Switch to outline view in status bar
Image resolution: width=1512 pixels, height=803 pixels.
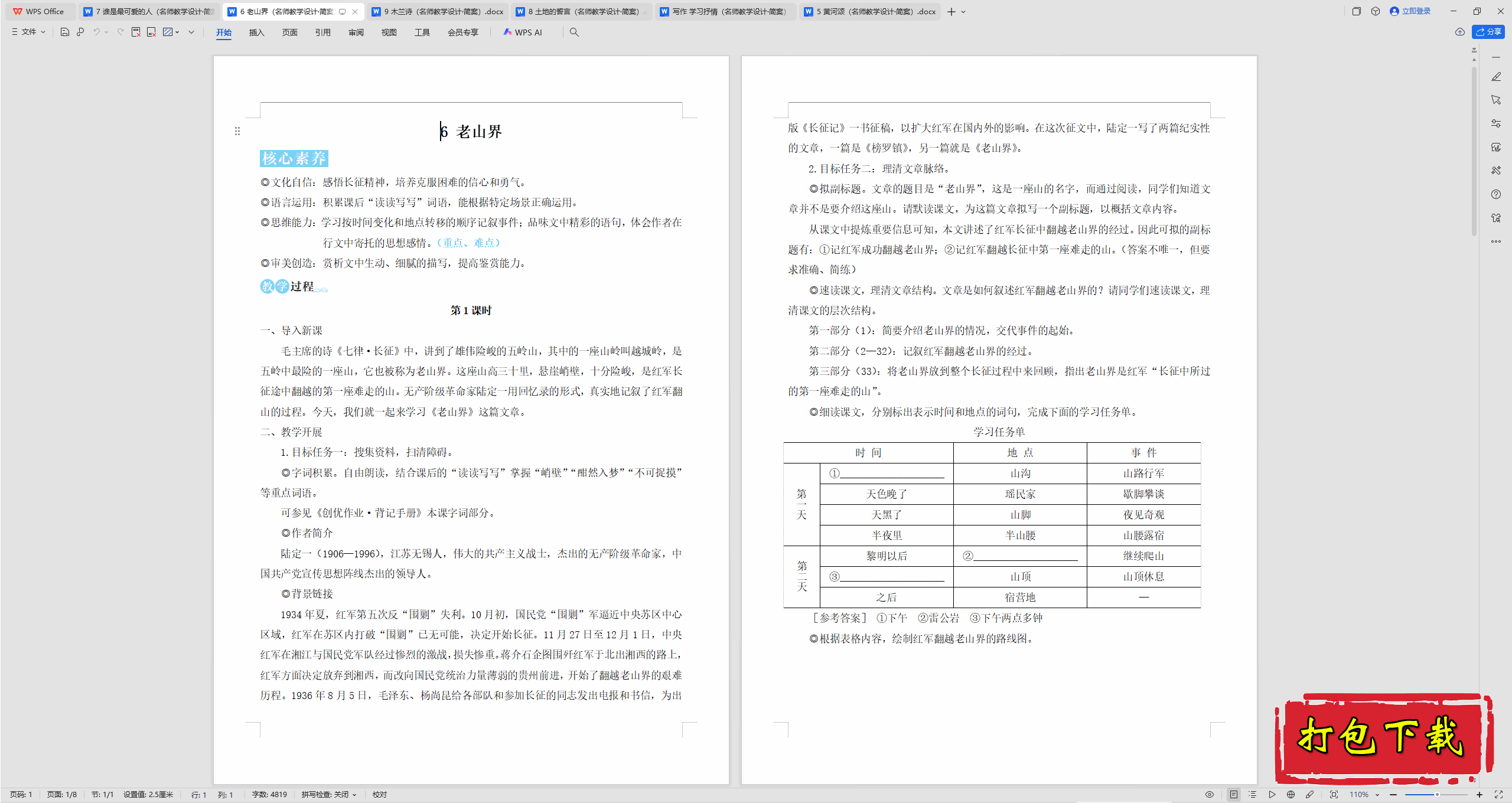(x=1252, y=795)
